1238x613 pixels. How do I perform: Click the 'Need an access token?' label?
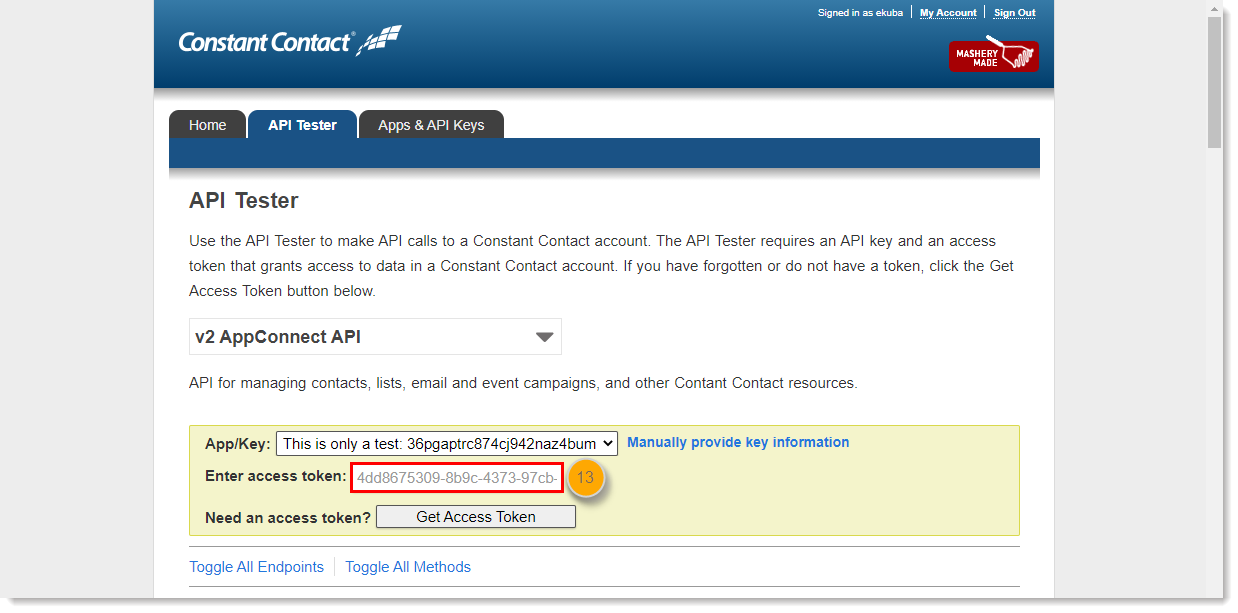(x=288, y=518)
